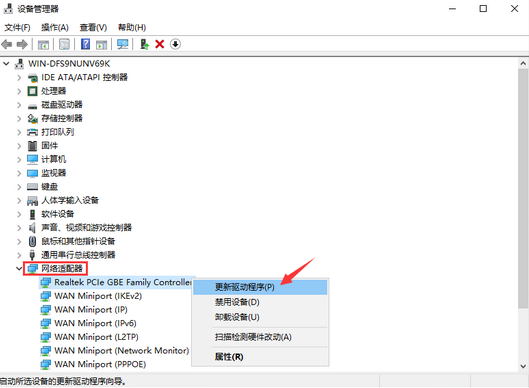
Task: Click the WIN-DFS9NUNV69K computer icon
Action: click(20, 64)
